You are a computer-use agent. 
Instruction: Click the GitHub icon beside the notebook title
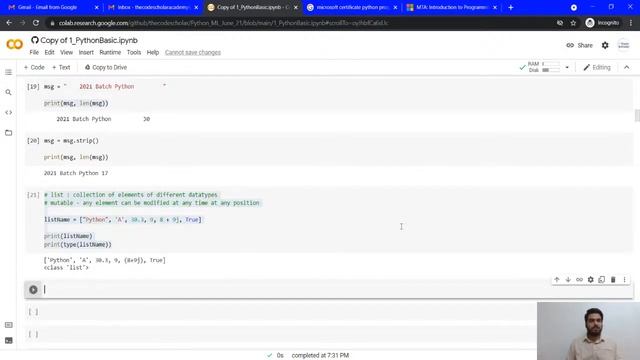(35, 40)
